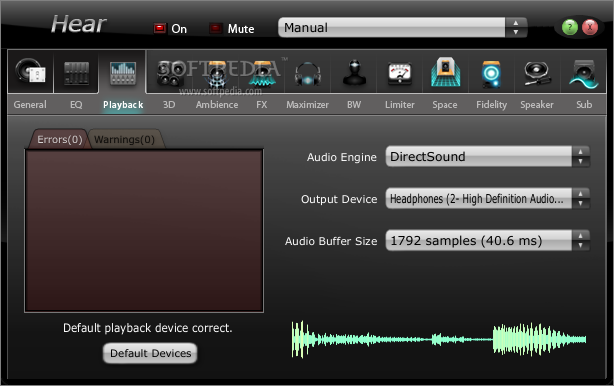Click the green help question mark icon

click(x=570, y=27)
